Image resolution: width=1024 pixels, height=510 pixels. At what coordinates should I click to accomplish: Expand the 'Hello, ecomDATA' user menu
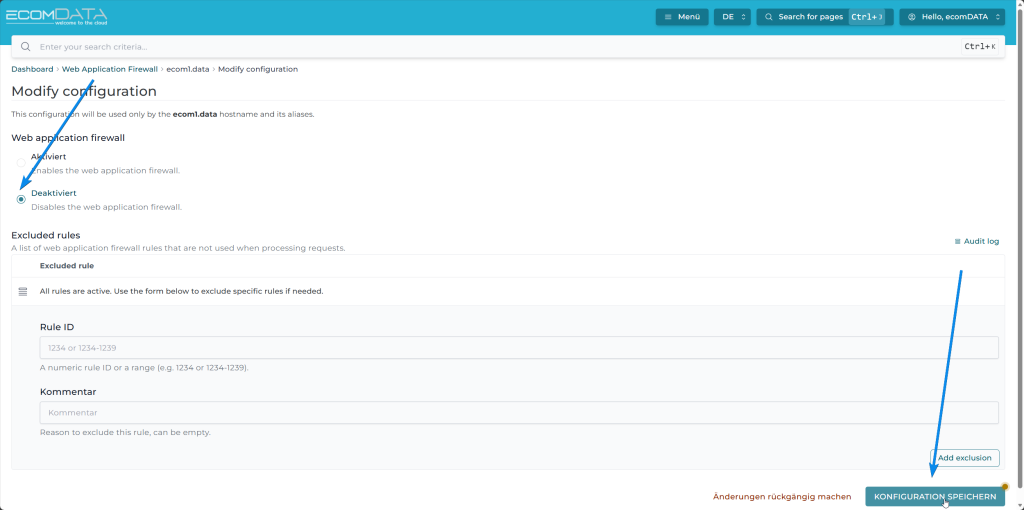click(x=951, y=17)
